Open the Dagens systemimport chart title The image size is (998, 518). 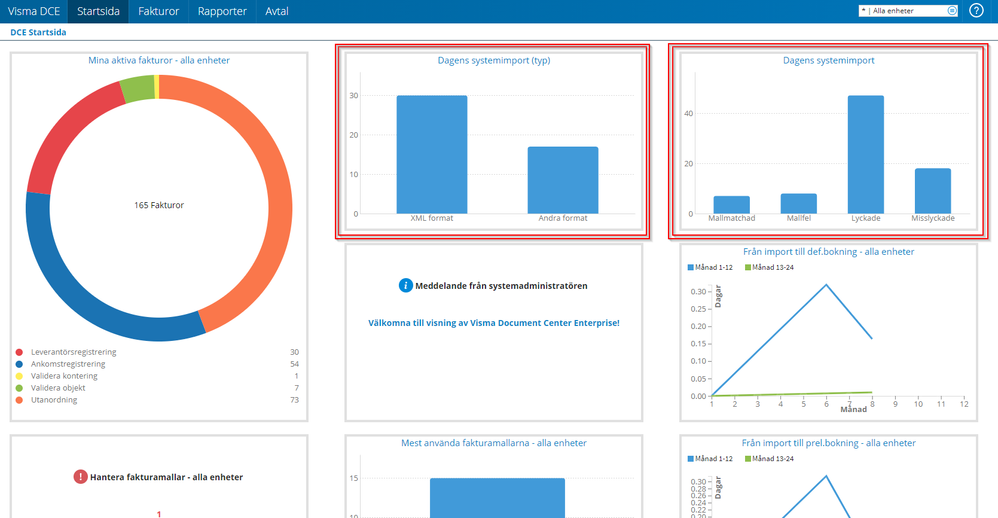click(x=829, y=60)
